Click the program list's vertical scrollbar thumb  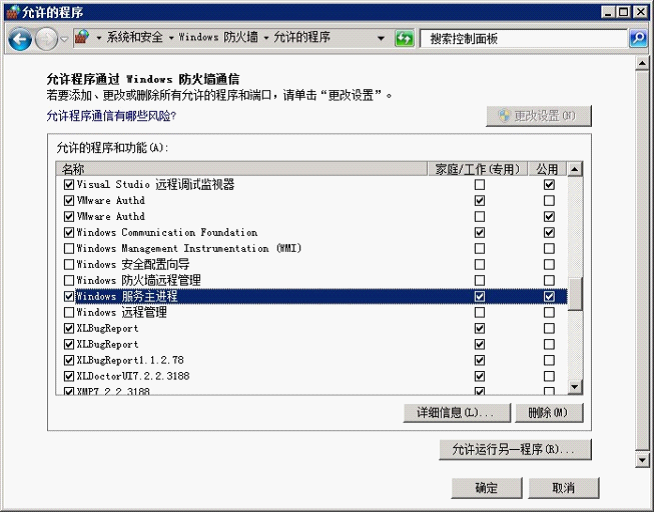coord(575,293)
